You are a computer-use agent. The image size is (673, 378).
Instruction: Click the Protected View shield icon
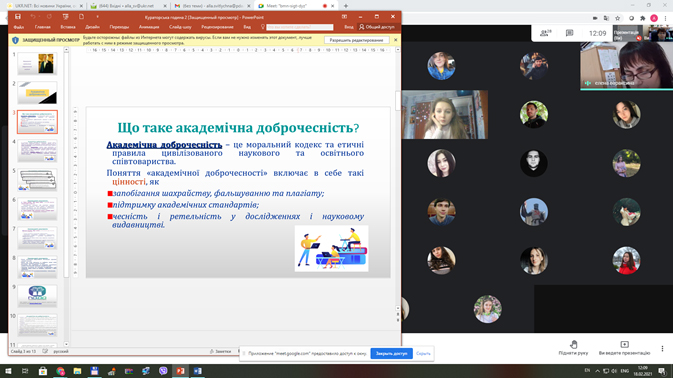[x=15, y=40]
